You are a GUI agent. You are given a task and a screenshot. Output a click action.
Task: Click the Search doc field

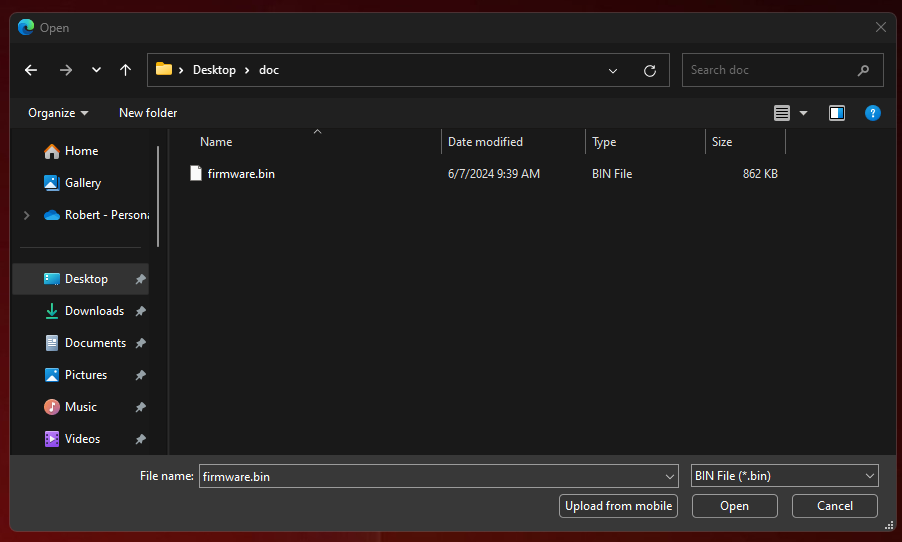click(770, 70)
